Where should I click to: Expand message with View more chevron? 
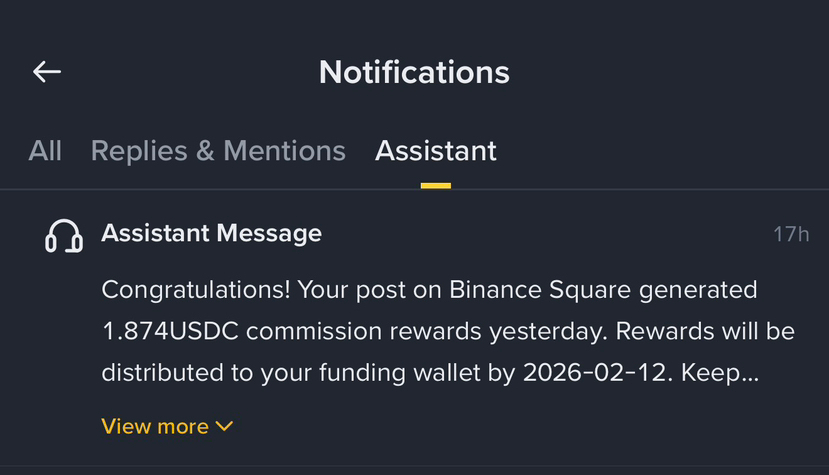pyautogui.click(x=225, y=427)
